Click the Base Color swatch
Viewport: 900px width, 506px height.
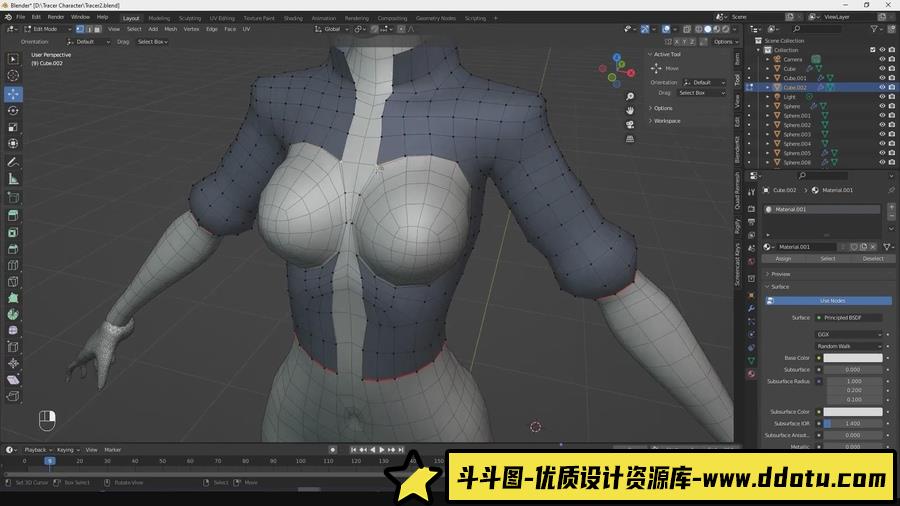[853, 358]
